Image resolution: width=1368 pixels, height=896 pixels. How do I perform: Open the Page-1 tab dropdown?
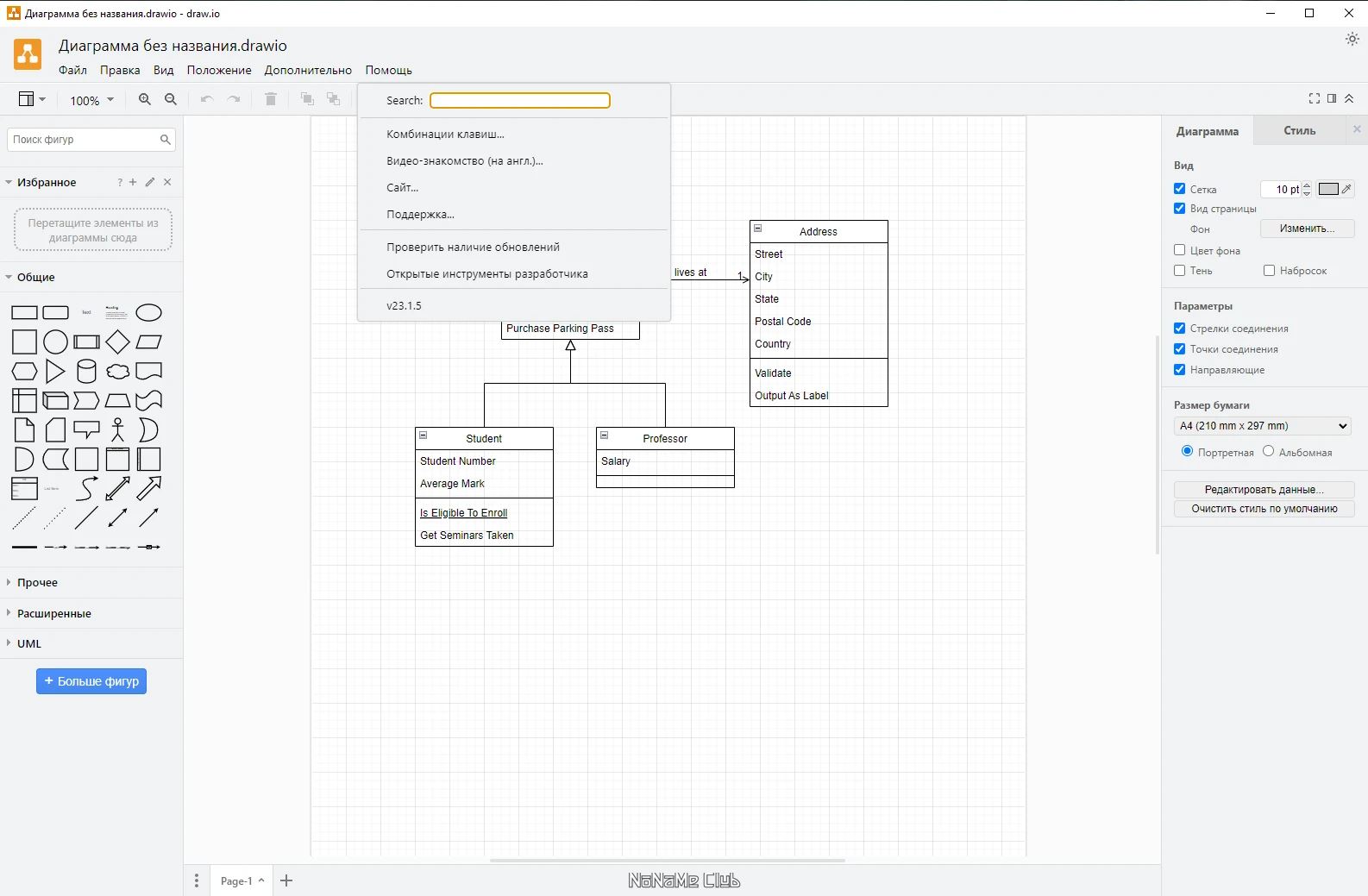pyautogui.click(x=242, y=880)
